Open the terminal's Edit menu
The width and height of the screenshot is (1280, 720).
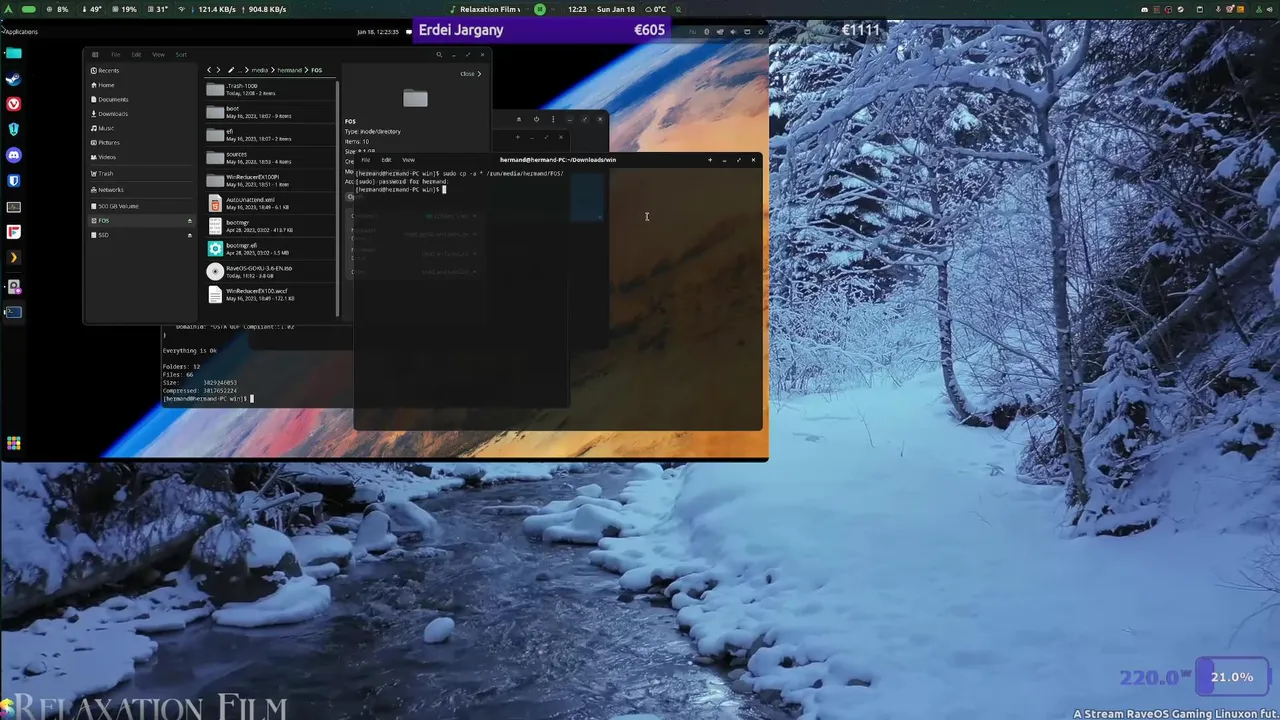coord(386,160)
